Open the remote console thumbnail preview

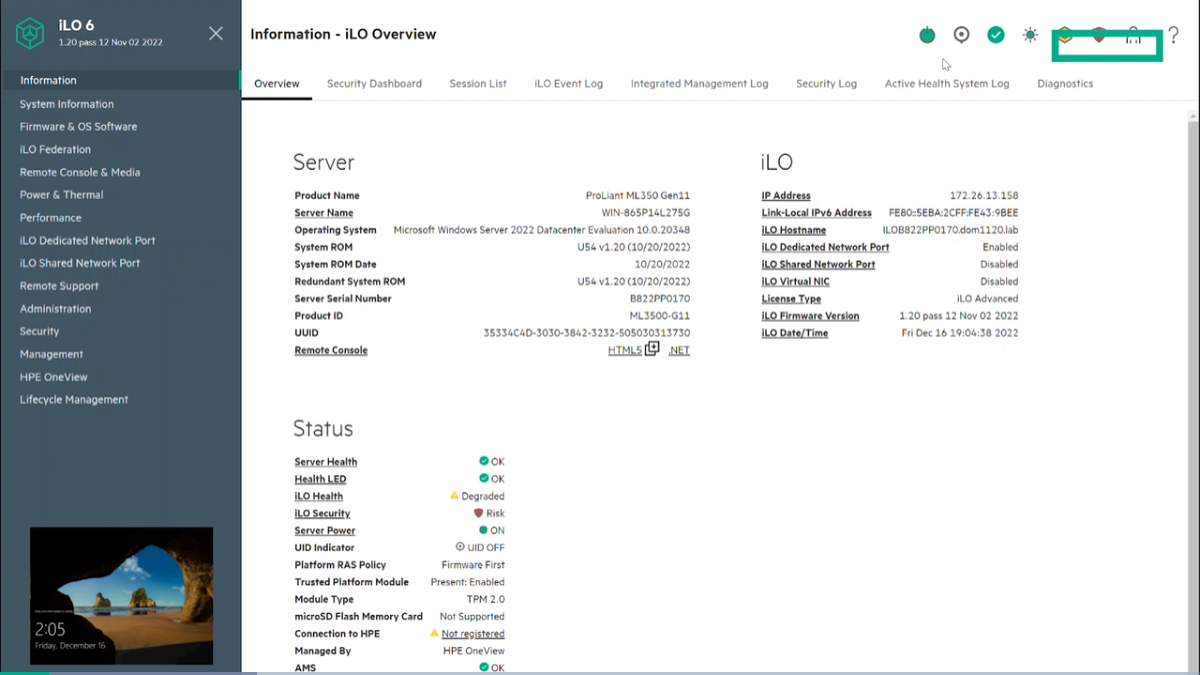pyautogui.click(x=121, y=596)
